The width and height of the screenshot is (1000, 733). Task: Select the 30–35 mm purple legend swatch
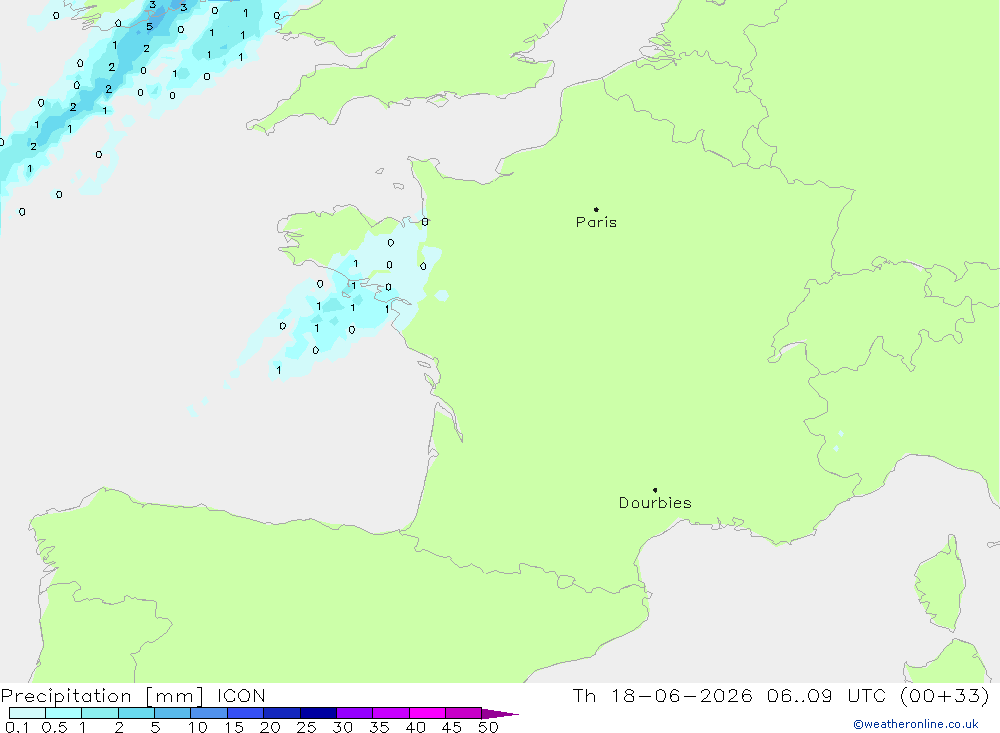pyautogui.click(x=355, y=713)
